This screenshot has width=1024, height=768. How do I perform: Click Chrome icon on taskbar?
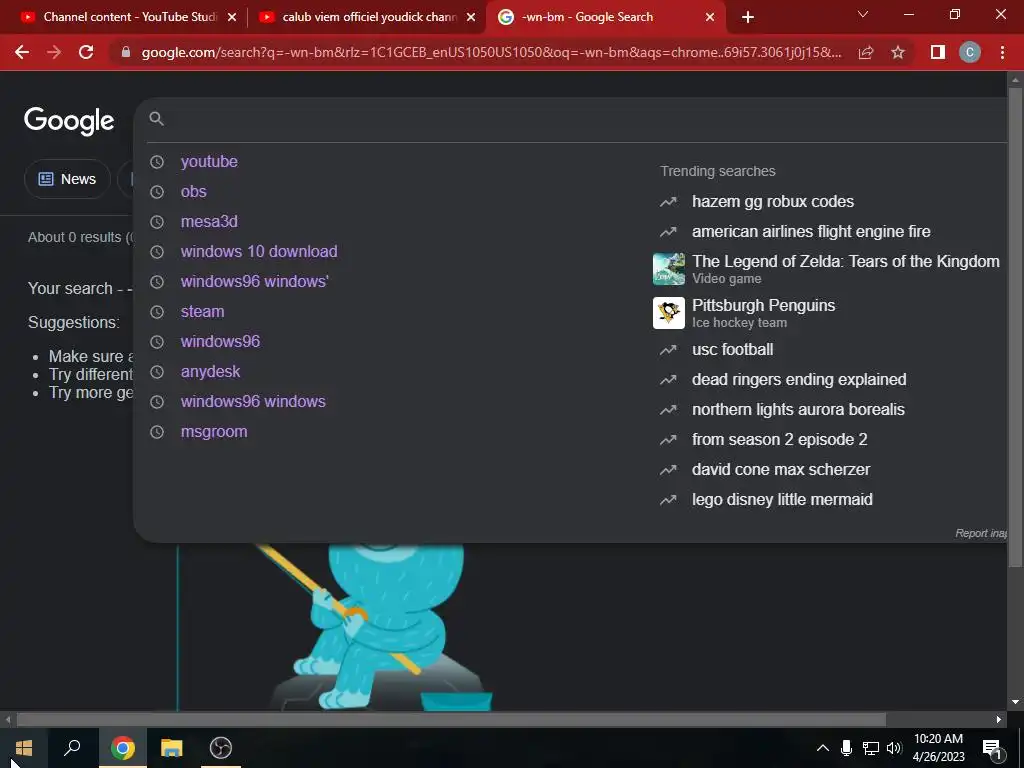122,748
